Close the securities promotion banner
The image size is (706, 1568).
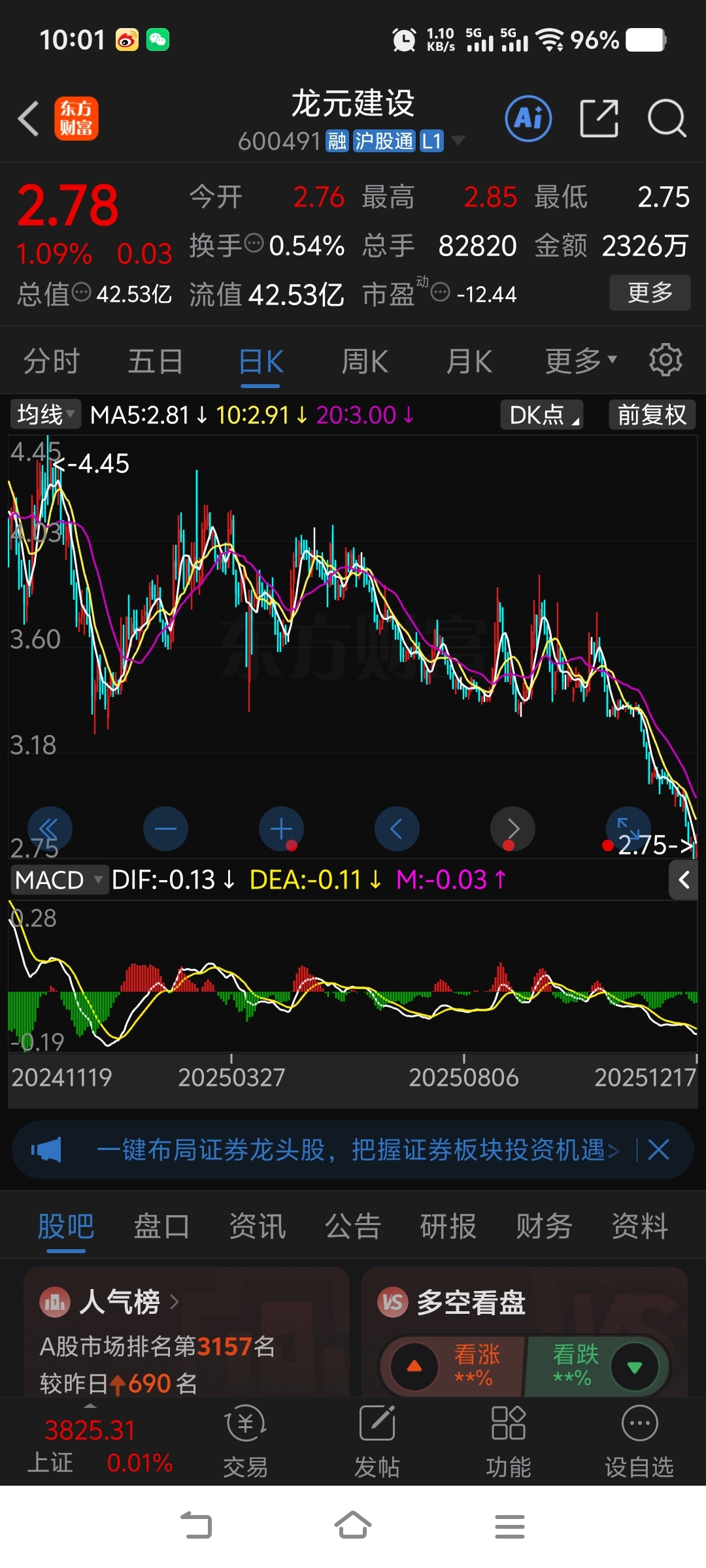click(658, 1150)
